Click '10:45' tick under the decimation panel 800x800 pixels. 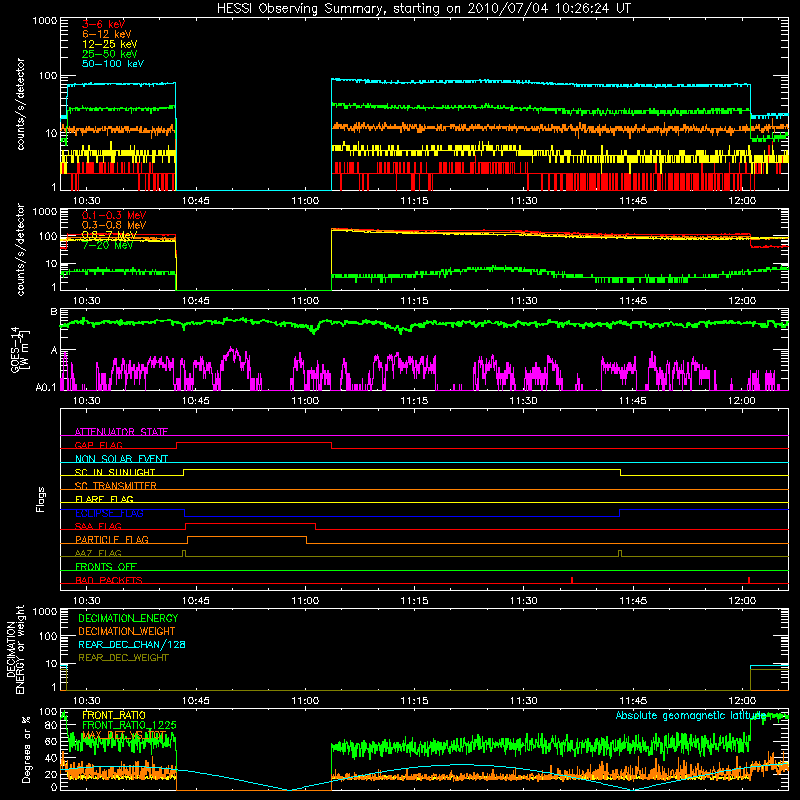pyautogui.click(x=195, y=701)
